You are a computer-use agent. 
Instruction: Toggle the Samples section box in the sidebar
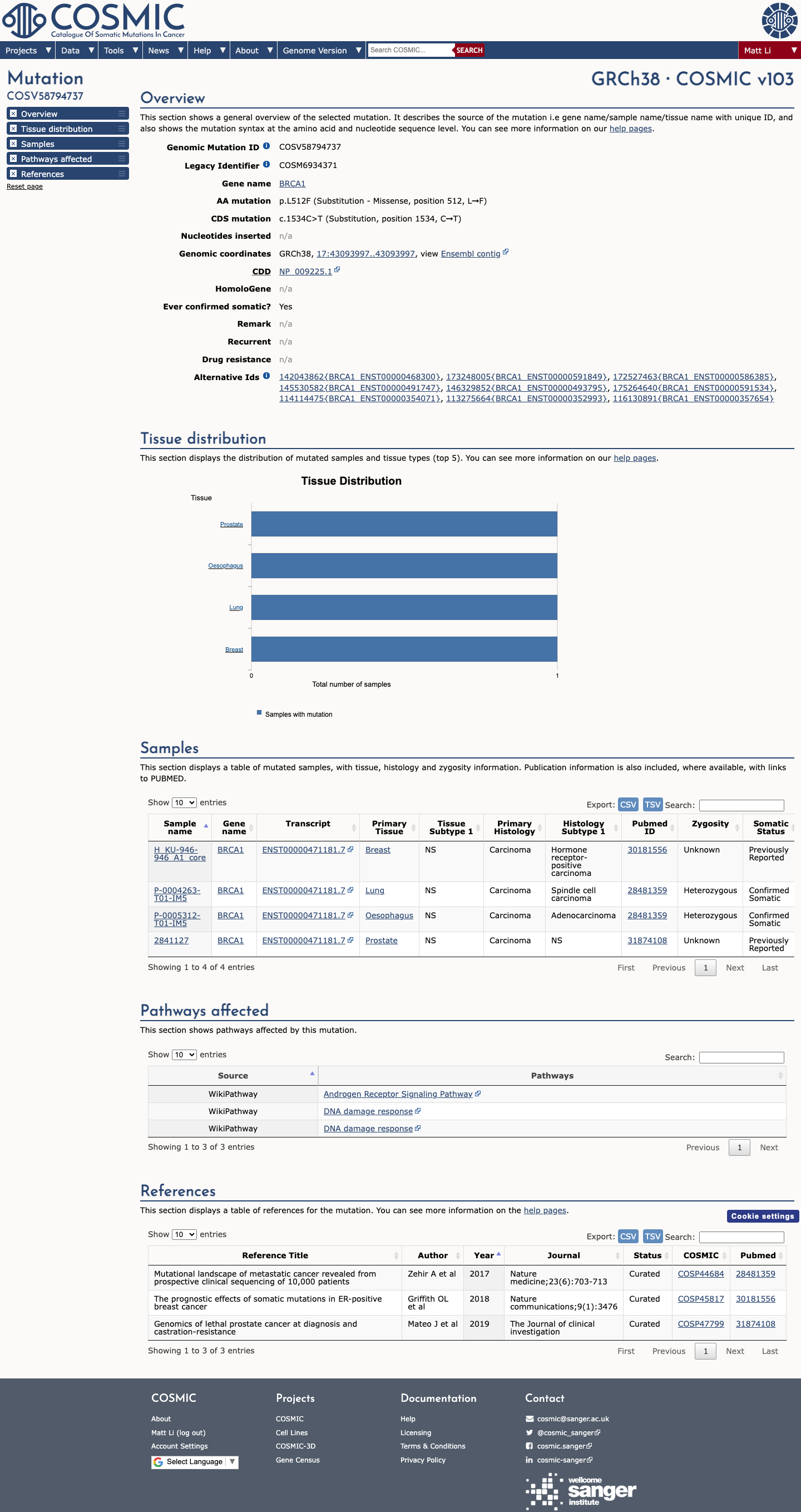coord(13,143)
